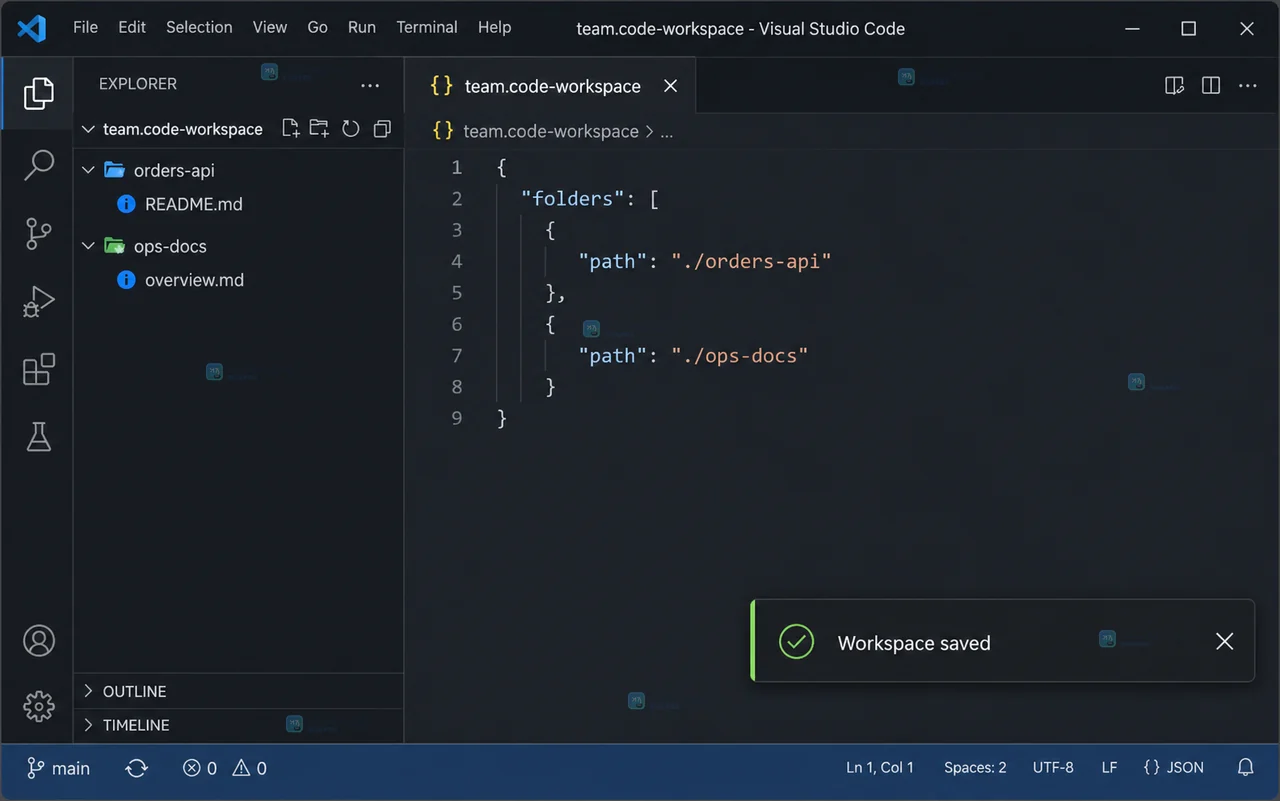Minimize the Visual Studio Code window
The height and width of the screenshot is (801, 1280).
click(1131, 28)
